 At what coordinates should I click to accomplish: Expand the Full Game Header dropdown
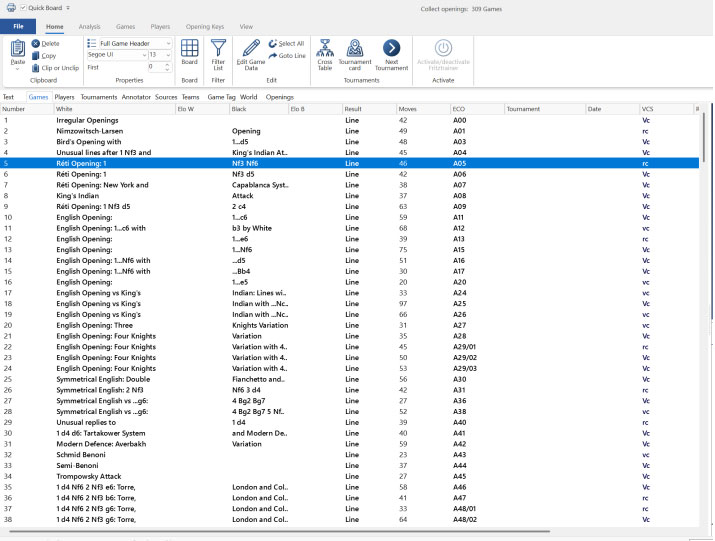click(168, 44)
